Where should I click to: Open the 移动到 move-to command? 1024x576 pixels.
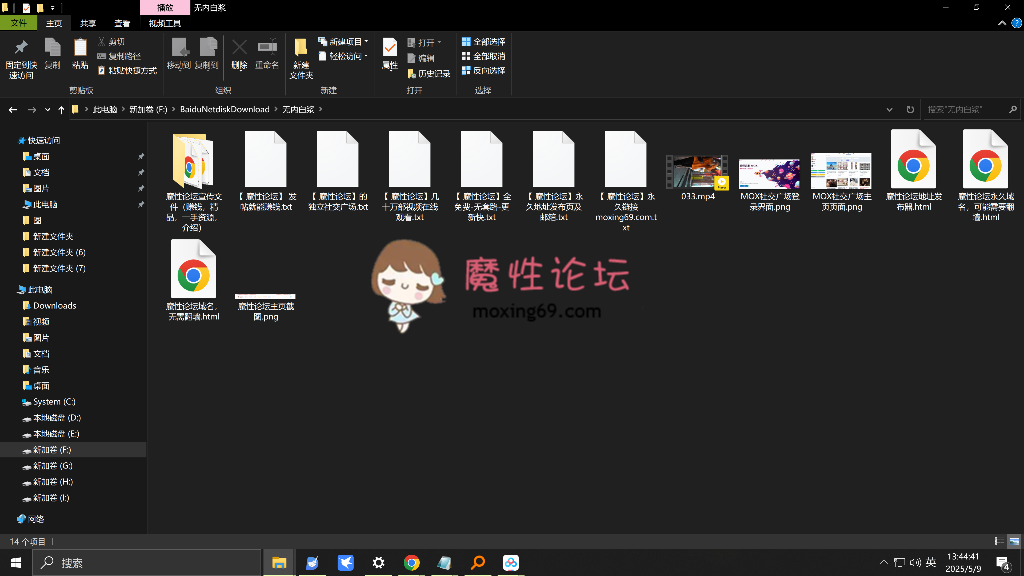[178, 54]
